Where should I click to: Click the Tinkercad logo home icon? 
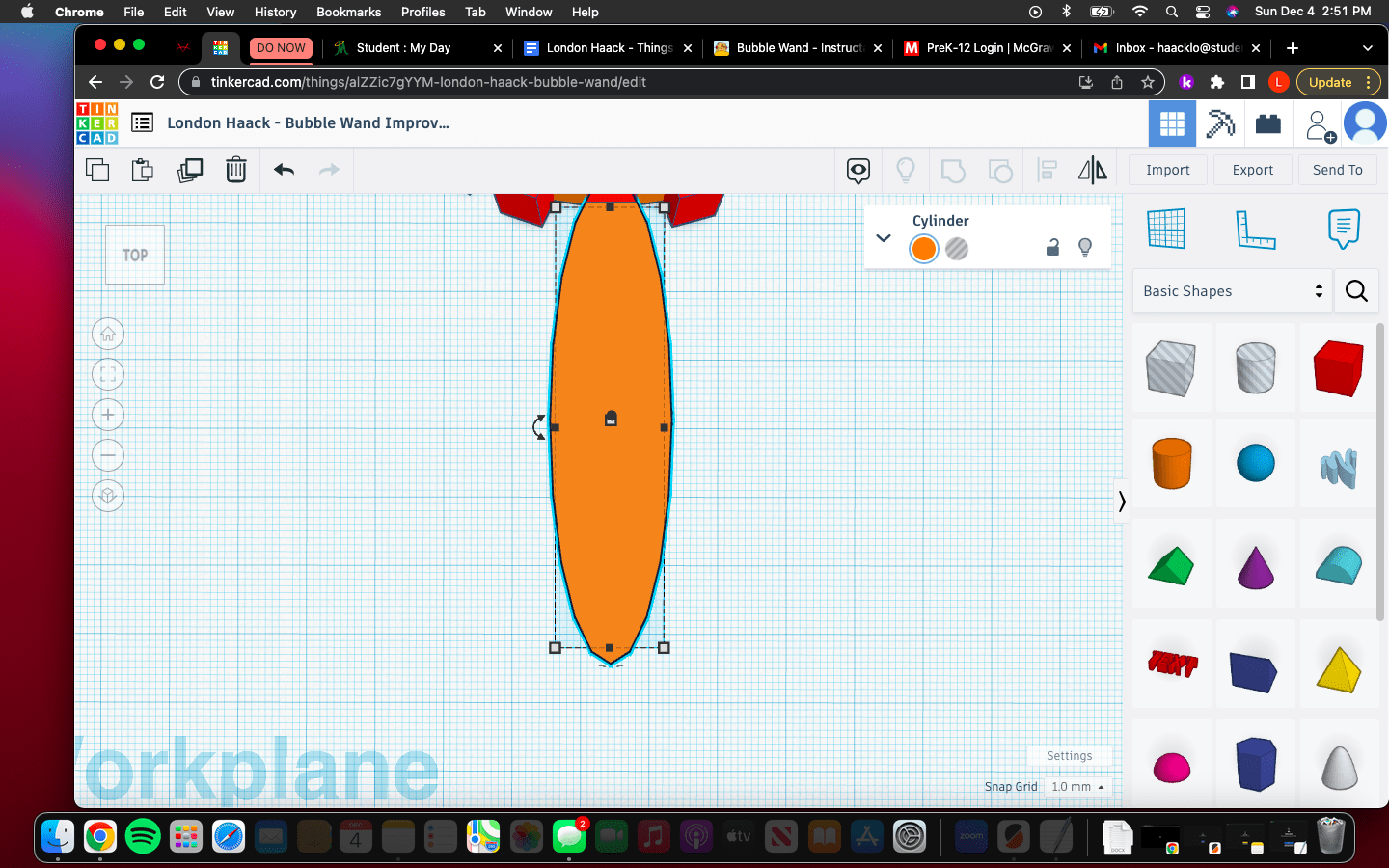(97, 123)
